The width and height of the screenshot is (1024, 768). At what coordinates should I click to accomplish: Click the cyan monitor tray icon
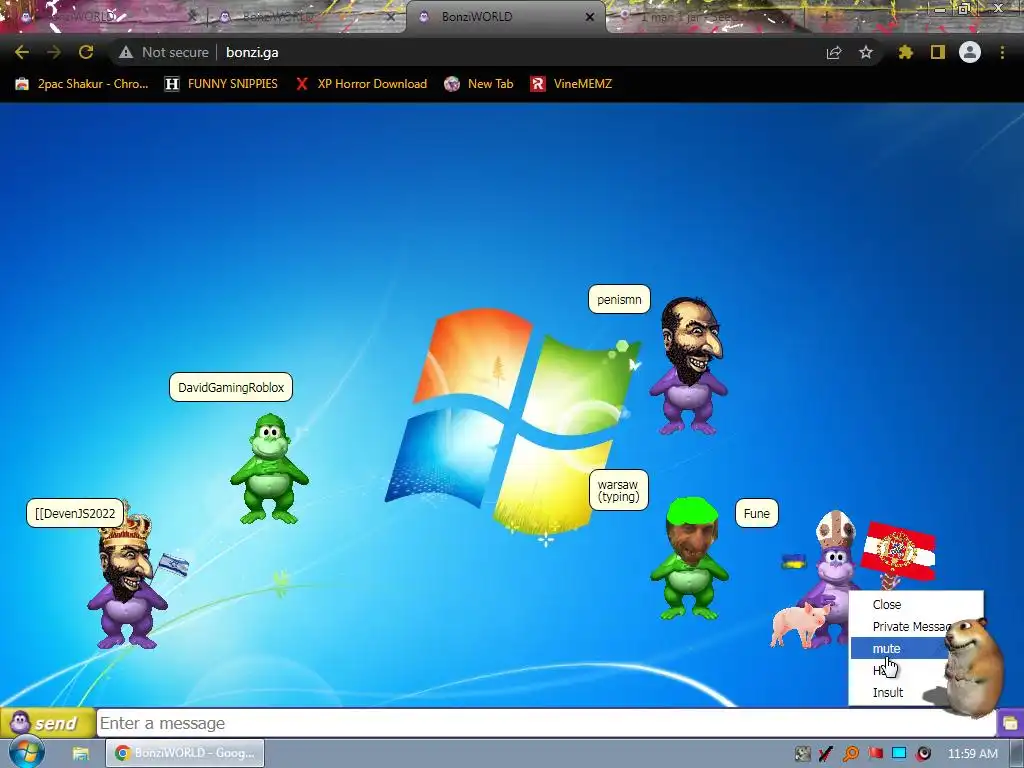(899, 754)
